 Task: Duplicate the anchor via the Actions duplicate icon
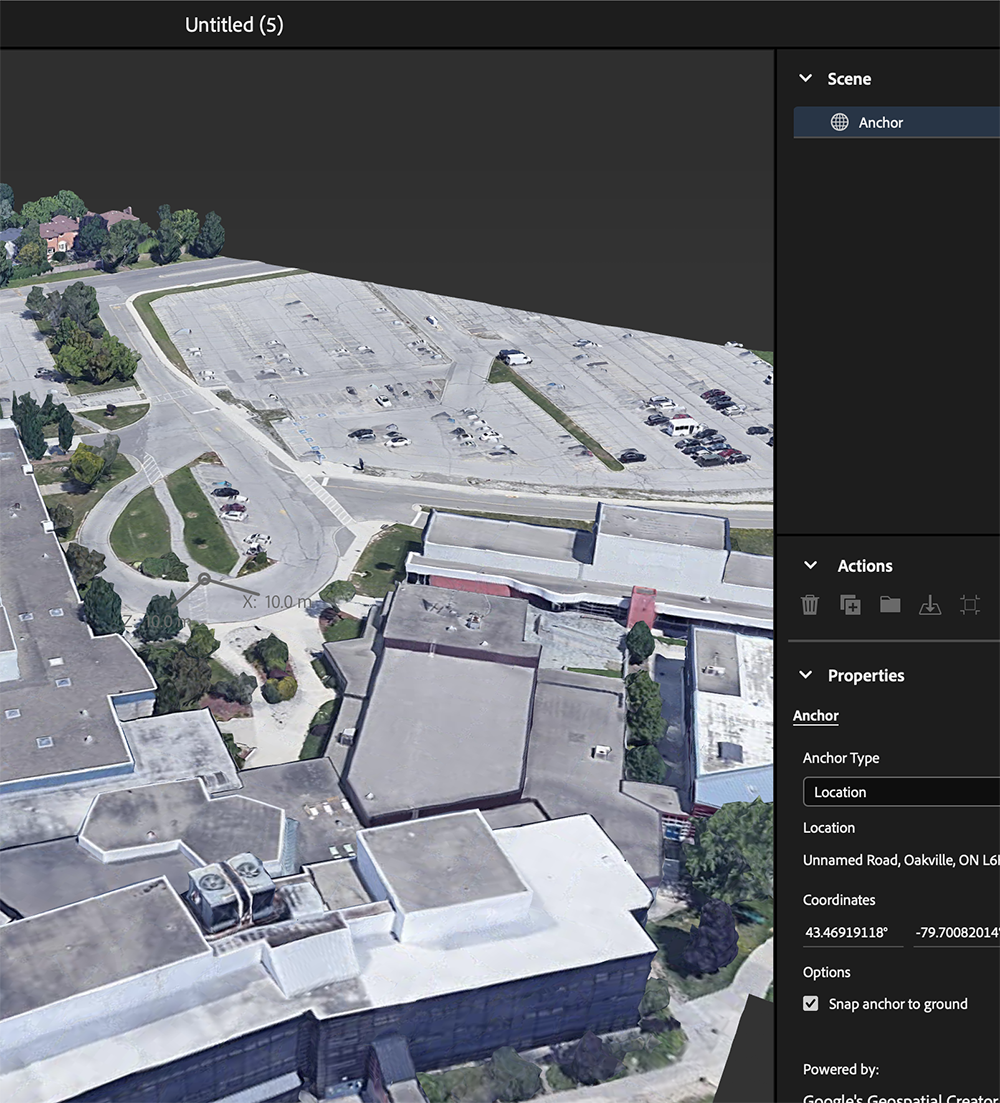tap(849, 605)
